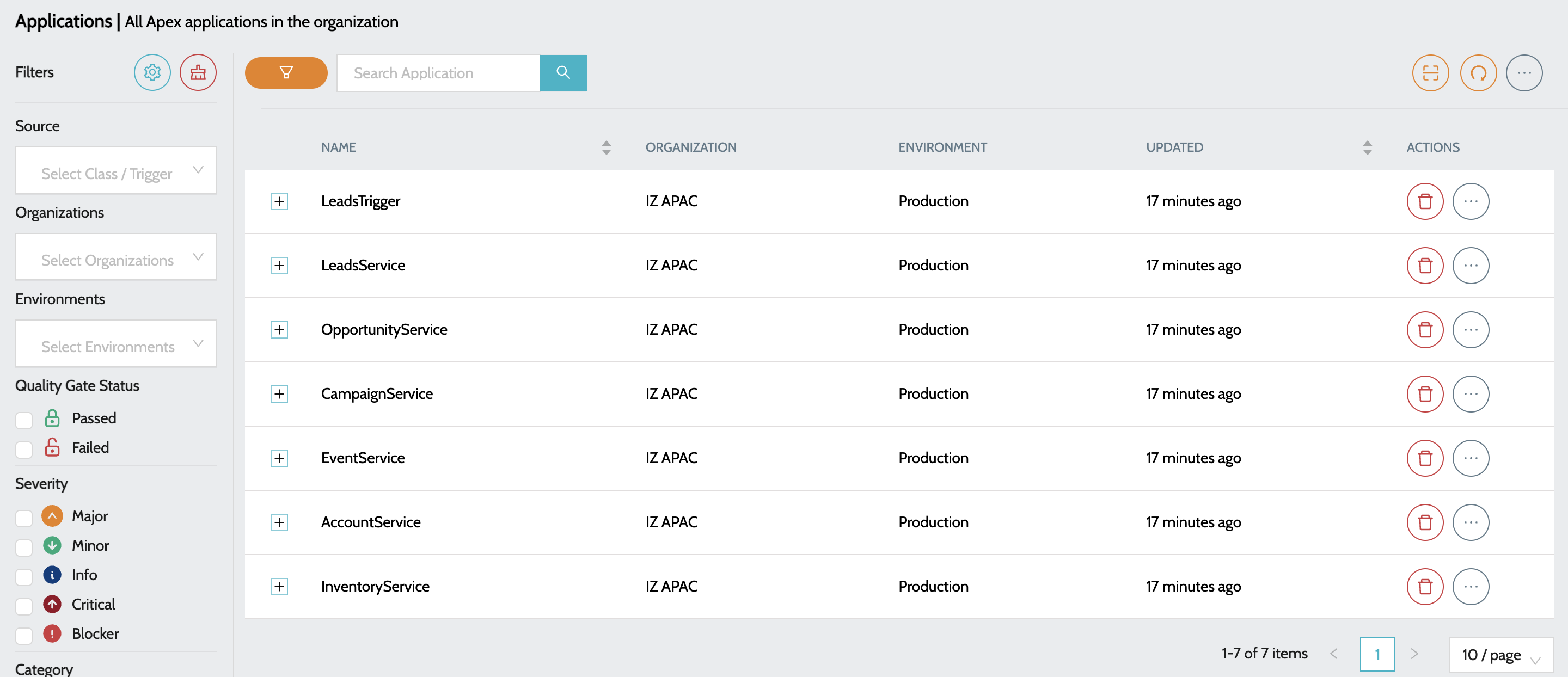The height and width of the screenshot is (677, 1568).
Task: Sort table by UPDATED column
Action: (1367, 147)
